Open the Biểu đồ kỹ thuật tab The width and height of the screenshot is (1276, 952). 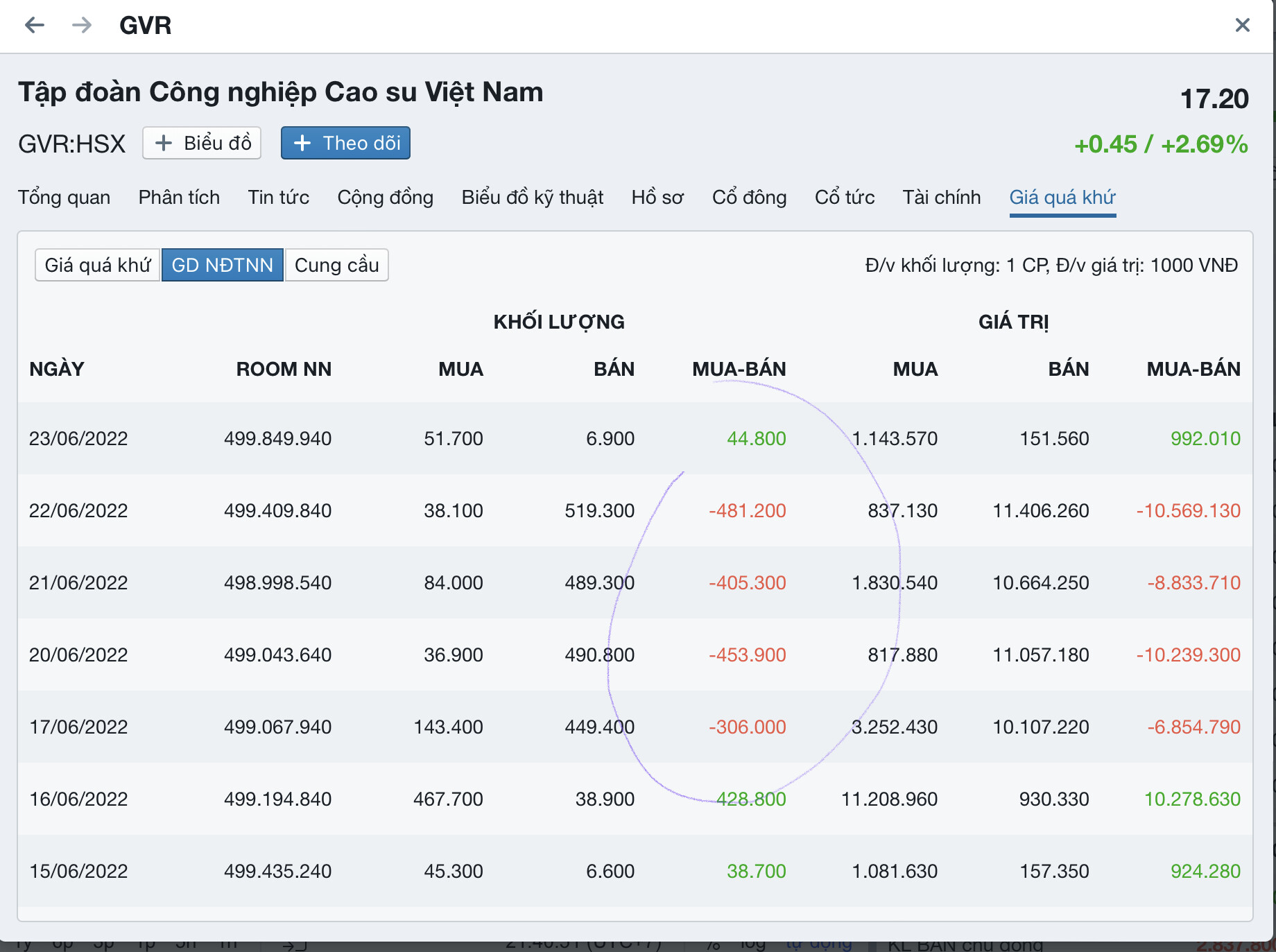click(x=533, y=198)
